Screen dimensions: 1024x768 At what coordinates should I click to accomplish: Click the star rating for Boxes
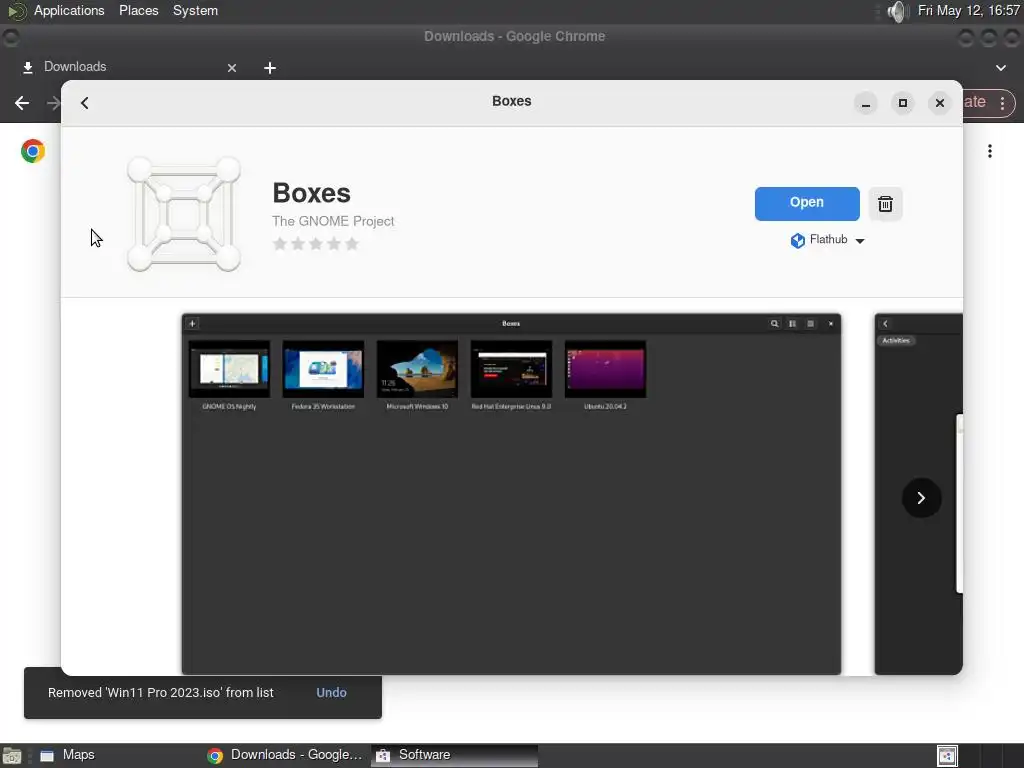tap(316, 244)
